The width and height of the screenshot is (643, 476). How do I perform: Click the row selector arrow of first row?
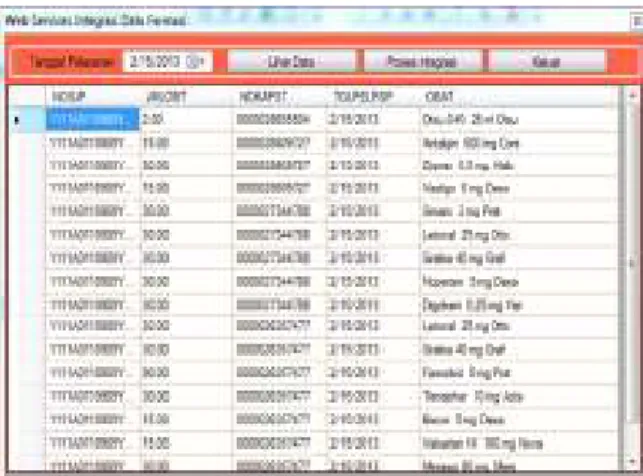27,119
